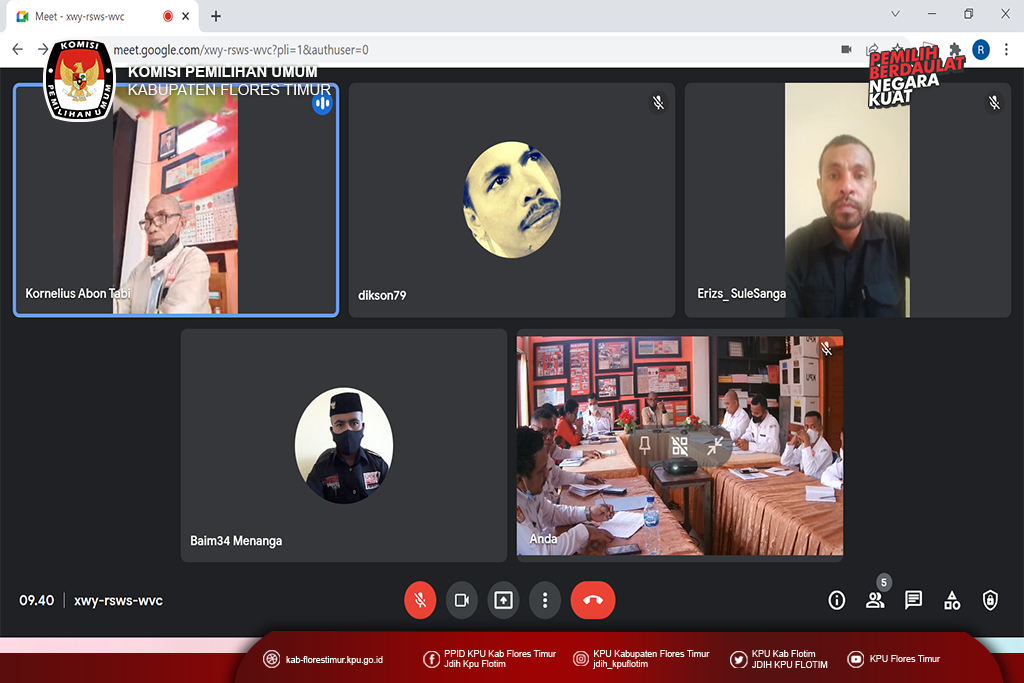
Task: Open the Chrome three-dot menu
Action: (x=1007, y=49)
